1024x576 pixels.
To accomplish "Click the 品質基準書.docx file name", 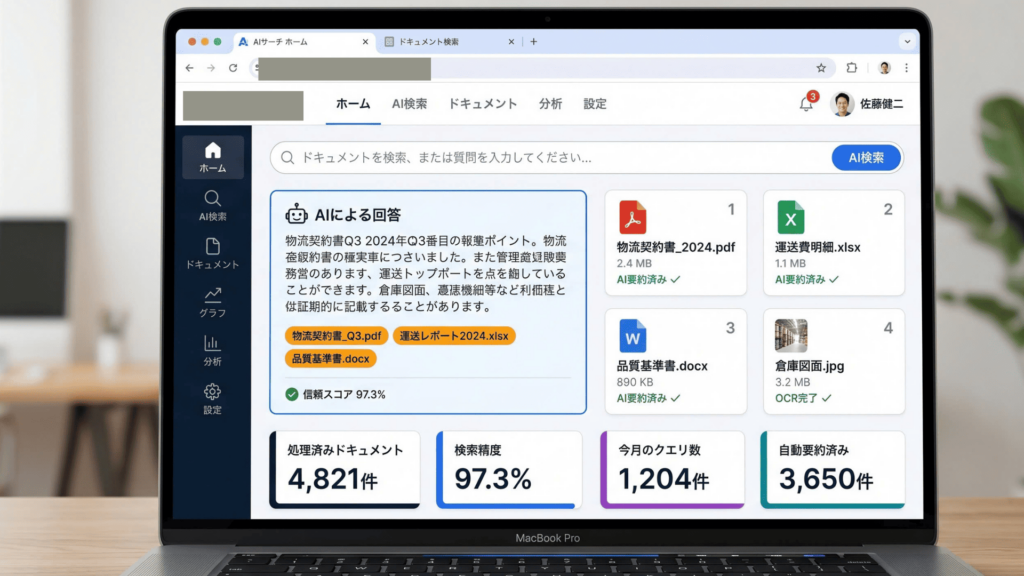I will pyautogui.click(x=662, y=366).
